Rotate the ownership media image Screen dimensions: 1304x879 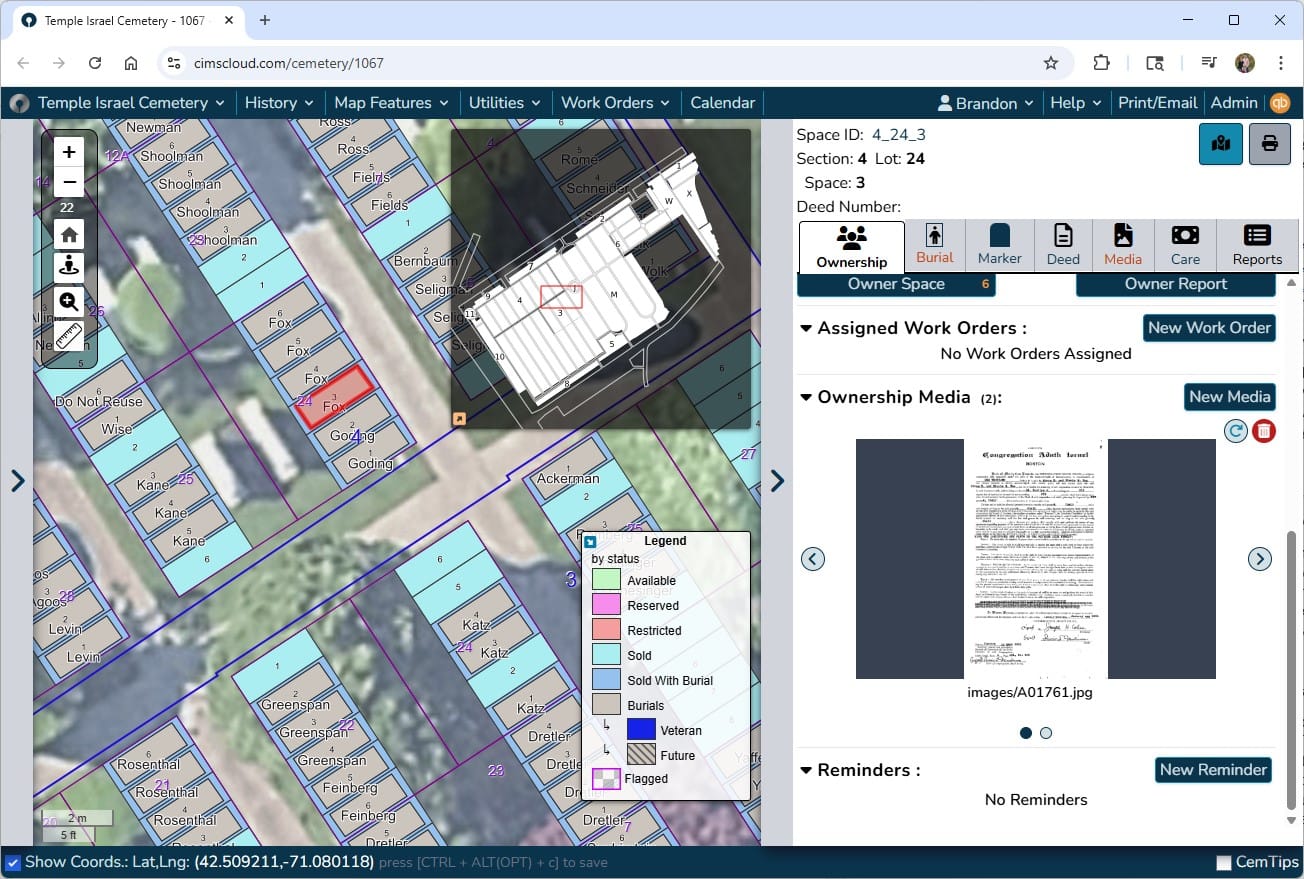(1236, 431)
